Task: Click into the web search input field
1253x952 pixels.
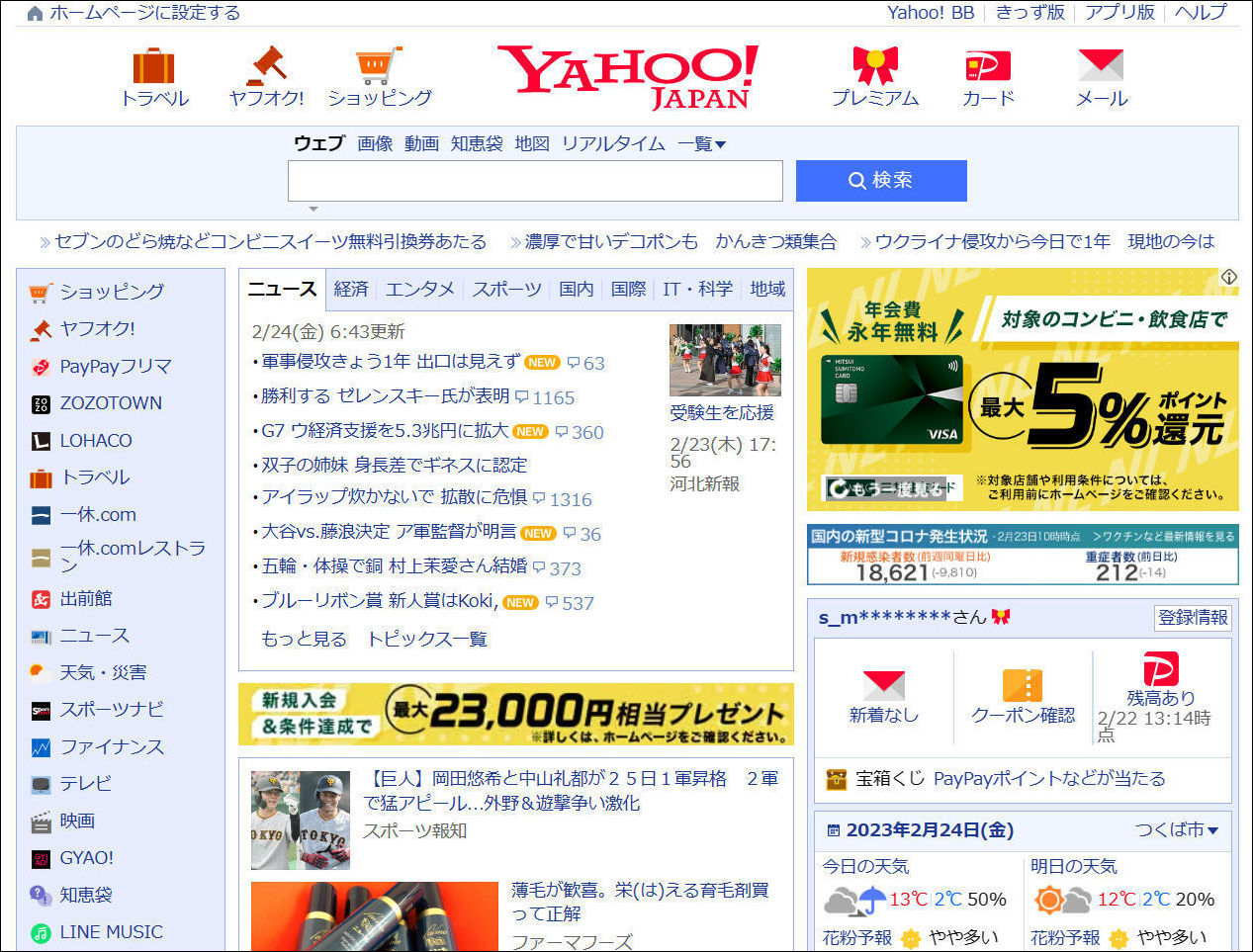Action: (535, 181)
